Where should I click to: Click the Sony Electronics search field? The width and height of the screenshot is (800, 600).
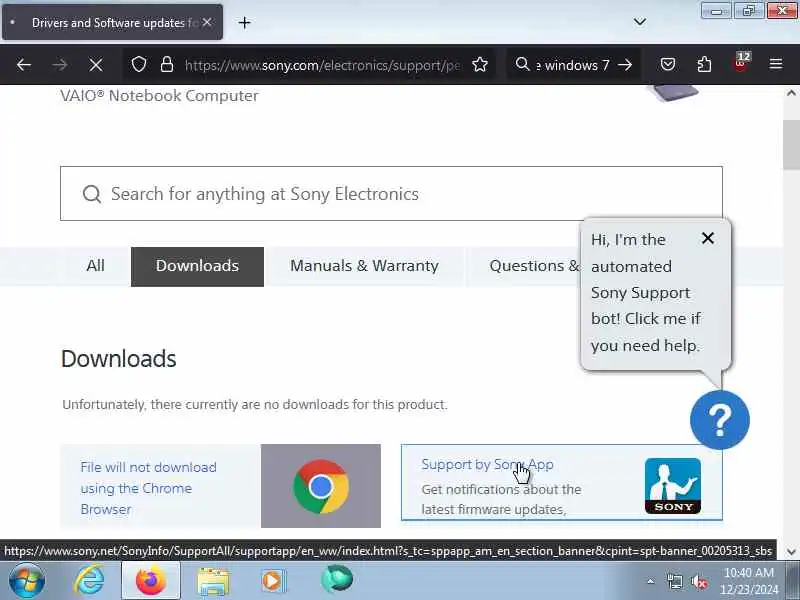[391, 193]
